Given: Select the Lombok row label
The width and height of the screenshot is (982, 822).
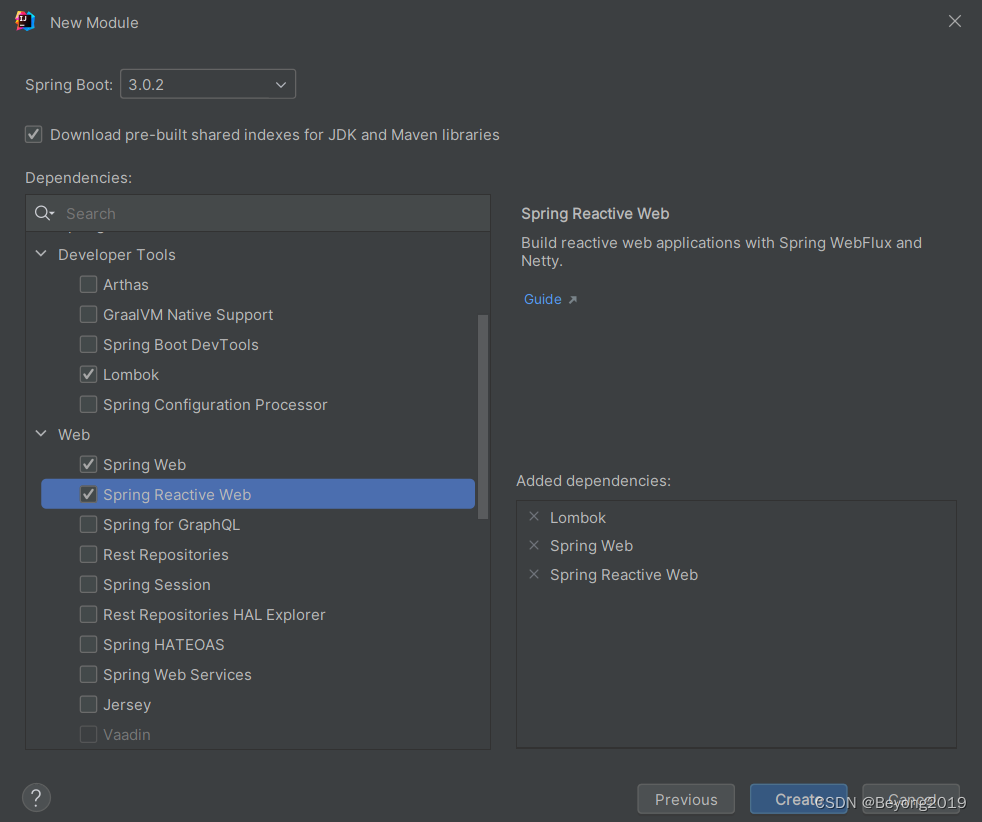Looking at the screenshot, I should click(x=131, y=374).
